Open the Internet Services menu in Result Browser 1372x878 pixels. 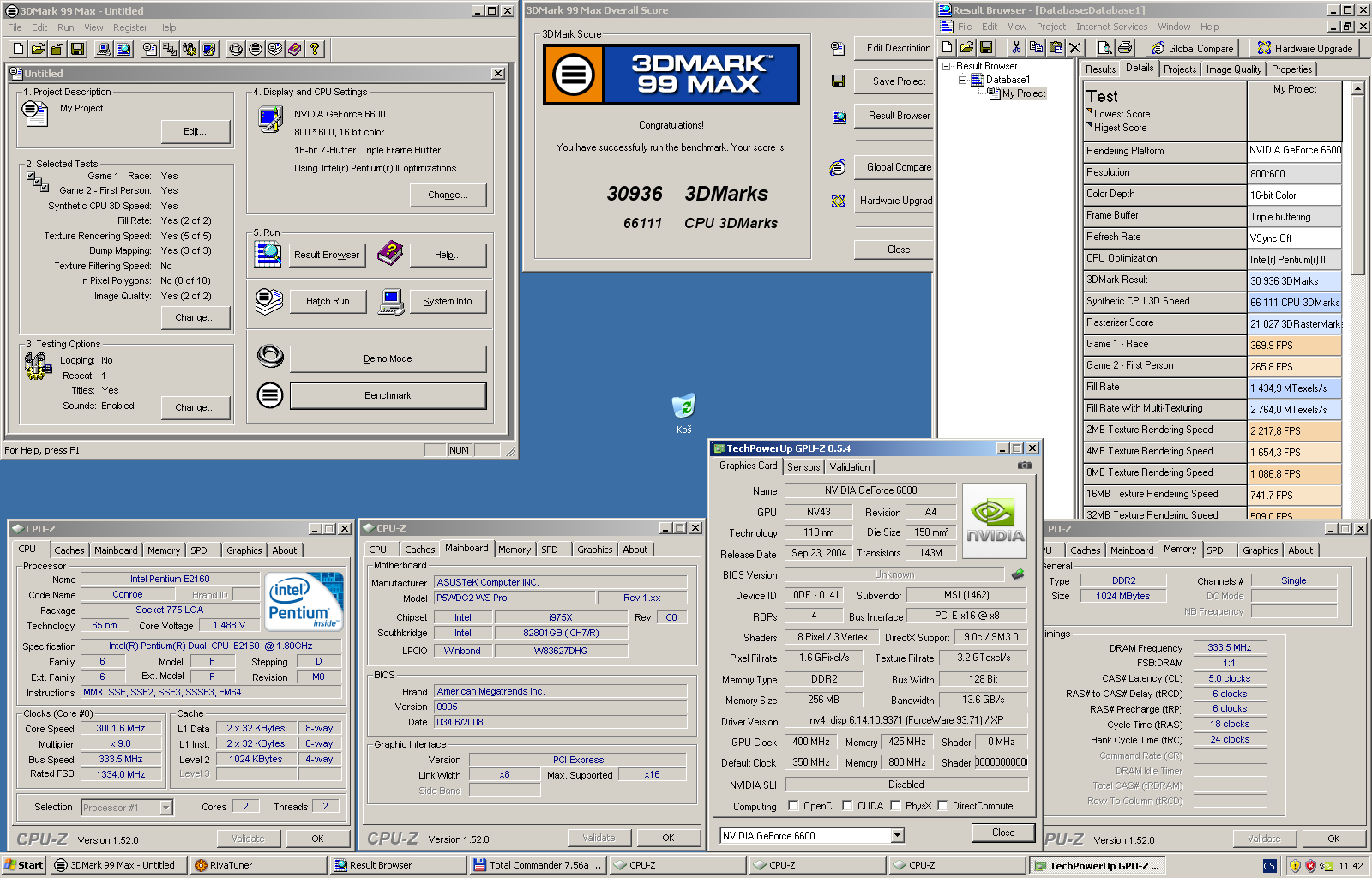coord(1112,27)
